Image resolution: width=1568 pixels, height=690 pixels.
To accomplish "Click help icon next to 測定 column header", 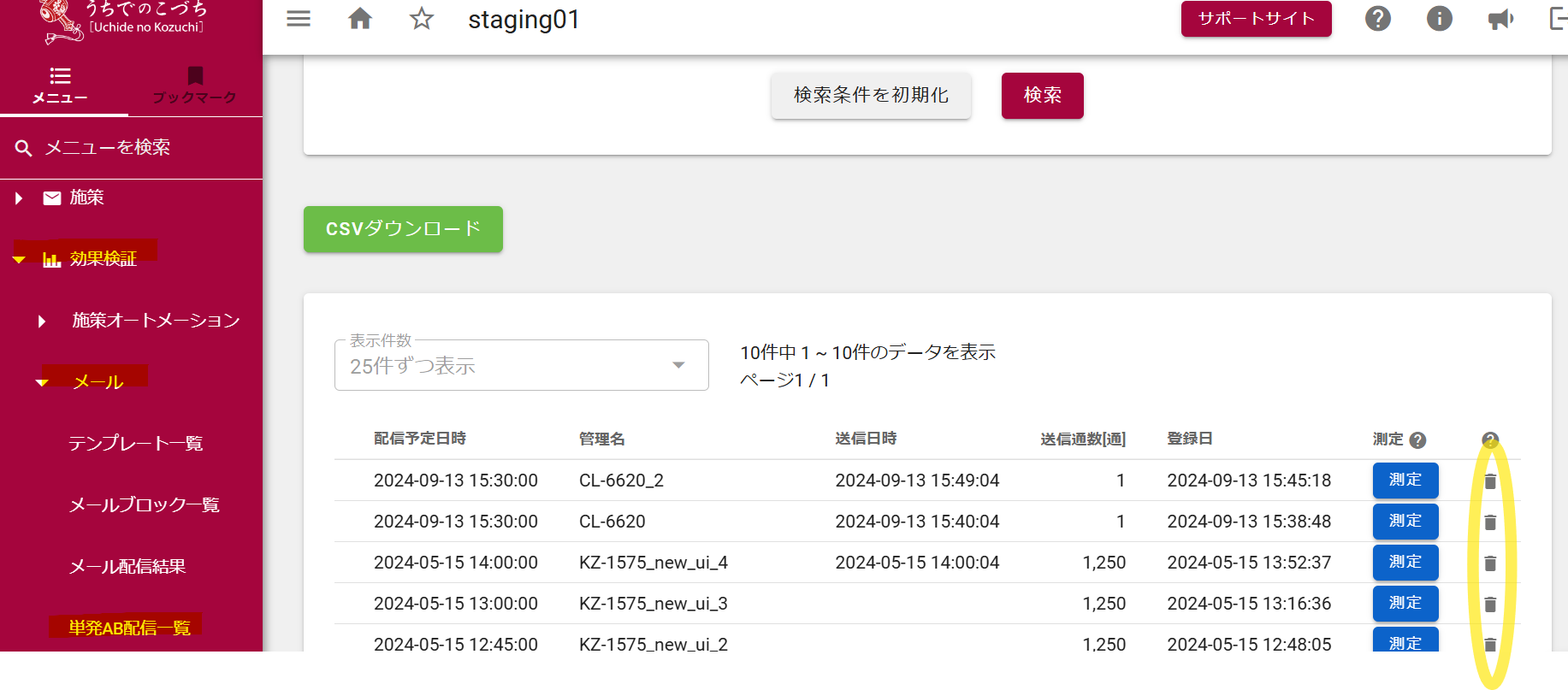I will click(x=1417, y=440).
